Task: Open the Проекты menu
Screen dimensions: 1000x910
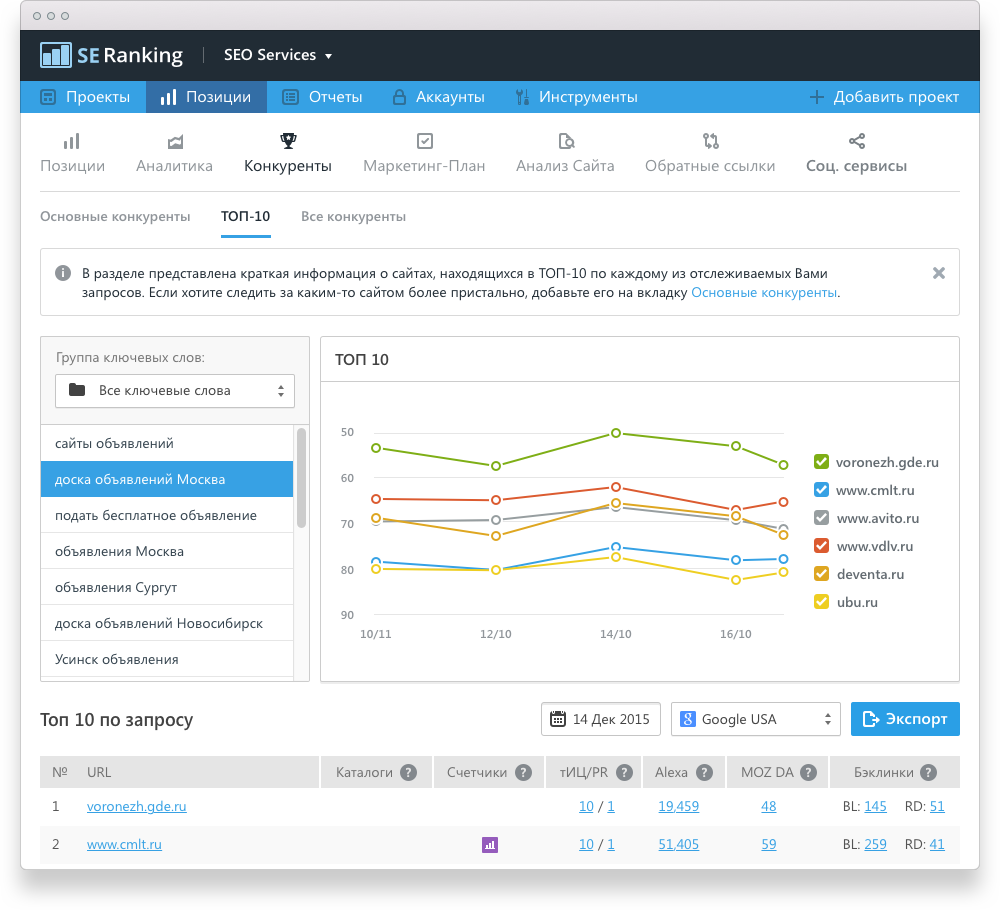Action: (85, 97)
